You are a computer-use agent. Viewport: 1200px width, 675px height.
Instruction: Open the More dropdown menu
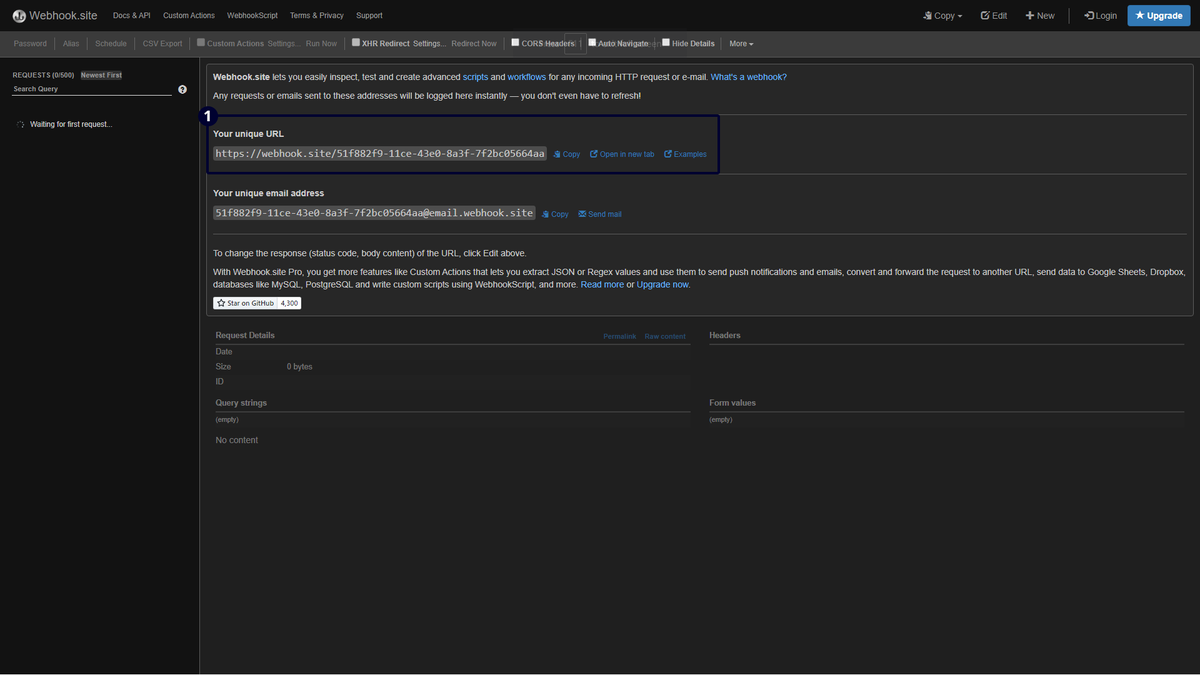741,44
